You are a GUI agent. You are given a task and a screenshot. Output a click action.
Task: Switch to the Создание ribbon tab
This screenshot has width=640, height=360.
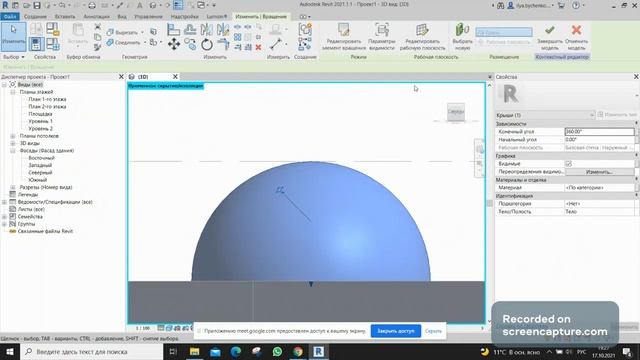(35, 17)
